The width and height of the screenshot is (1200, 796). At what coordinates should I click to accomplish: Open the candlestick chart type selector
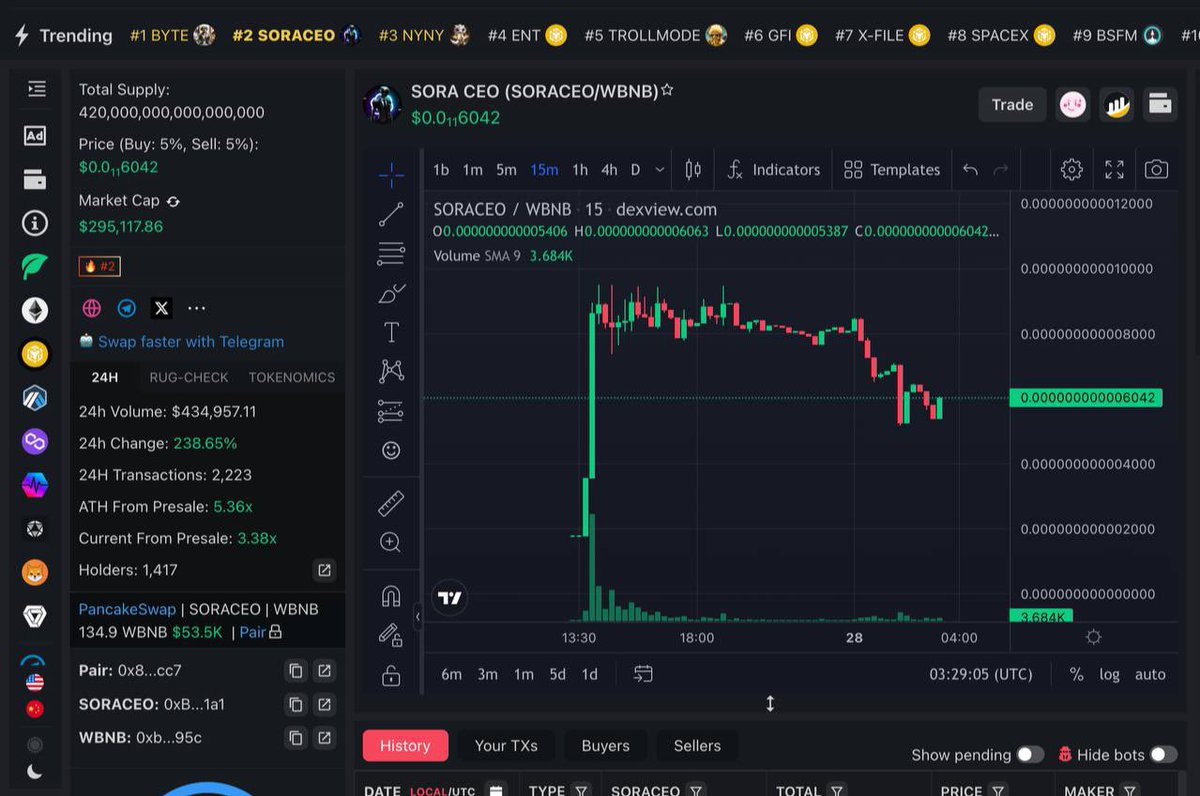[x=693, y=170]
